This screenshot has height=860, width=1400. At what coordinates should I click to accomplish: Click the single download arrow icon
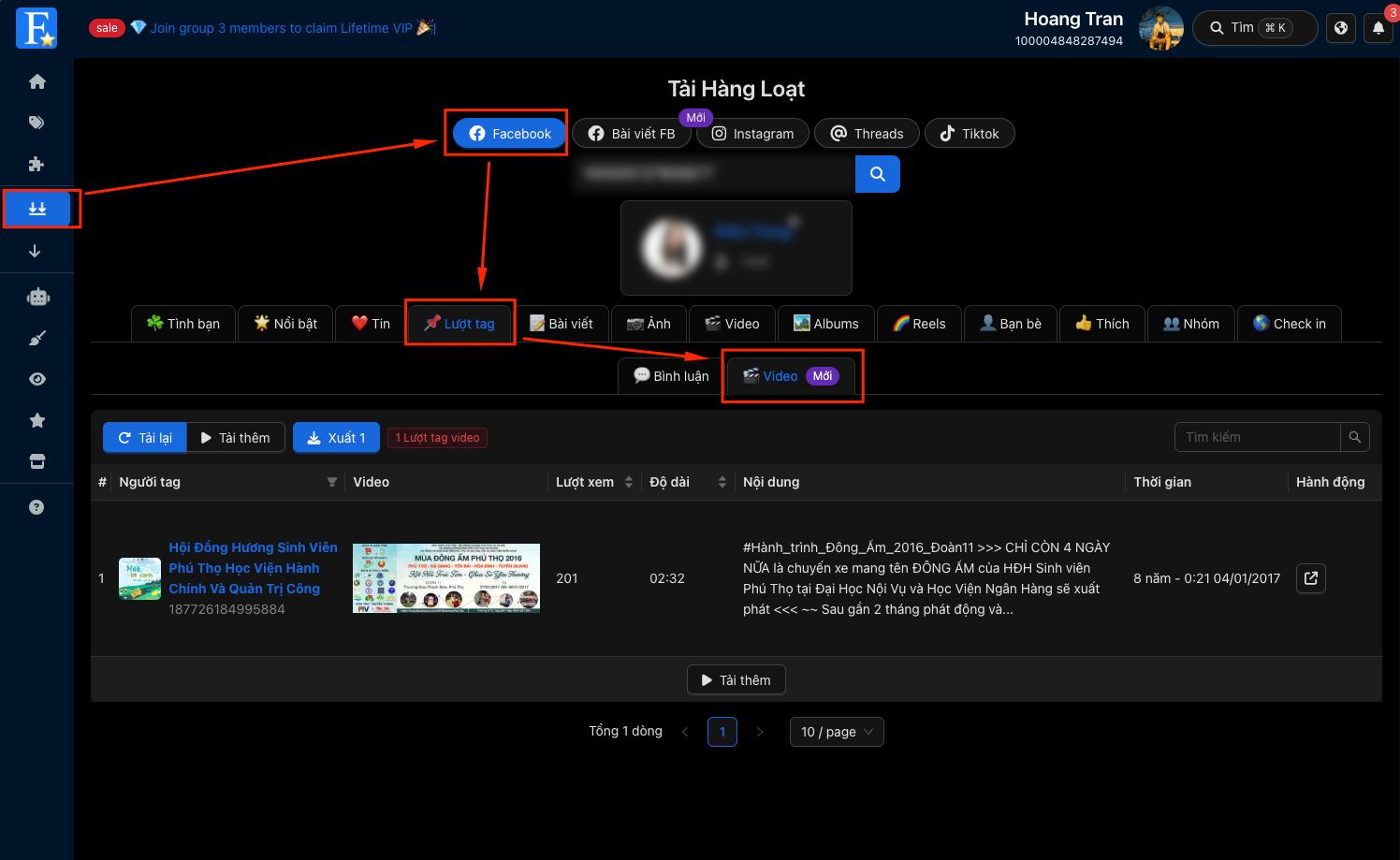[36, 251]
